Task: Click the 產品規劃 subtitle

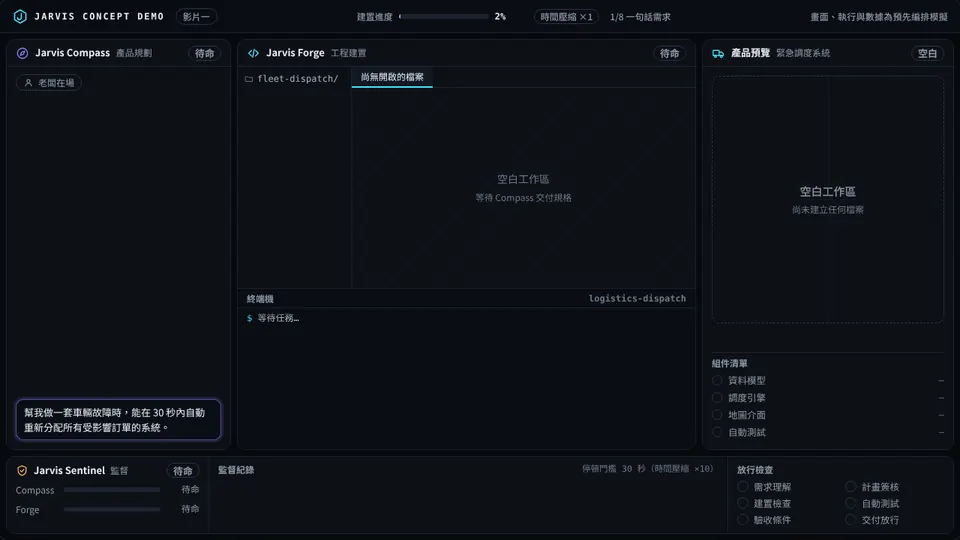Action: tap(134, 53)
